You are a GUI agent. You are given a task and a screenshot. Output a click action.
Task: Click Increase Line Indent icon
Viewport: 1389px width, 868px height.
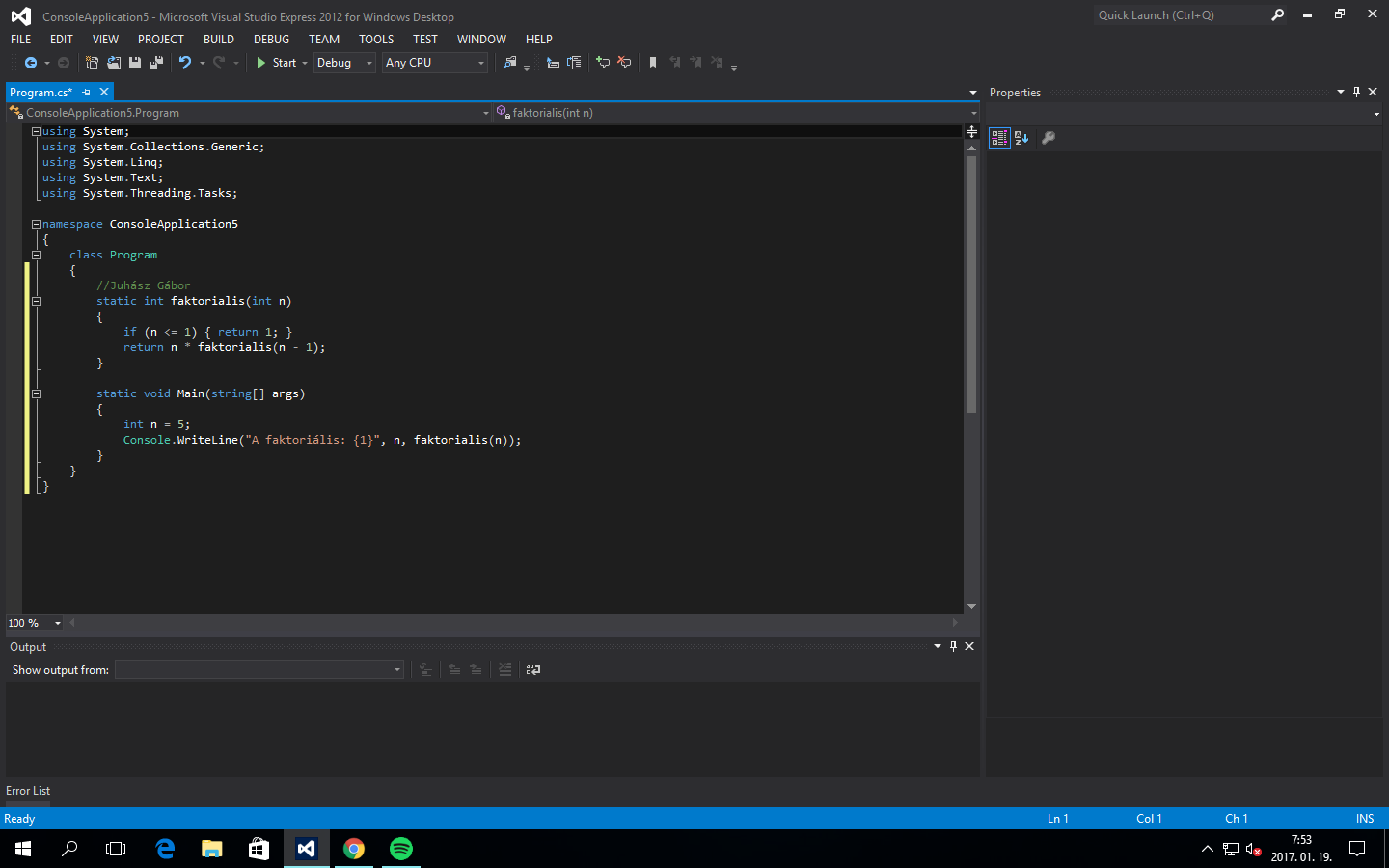click(574, 63)
